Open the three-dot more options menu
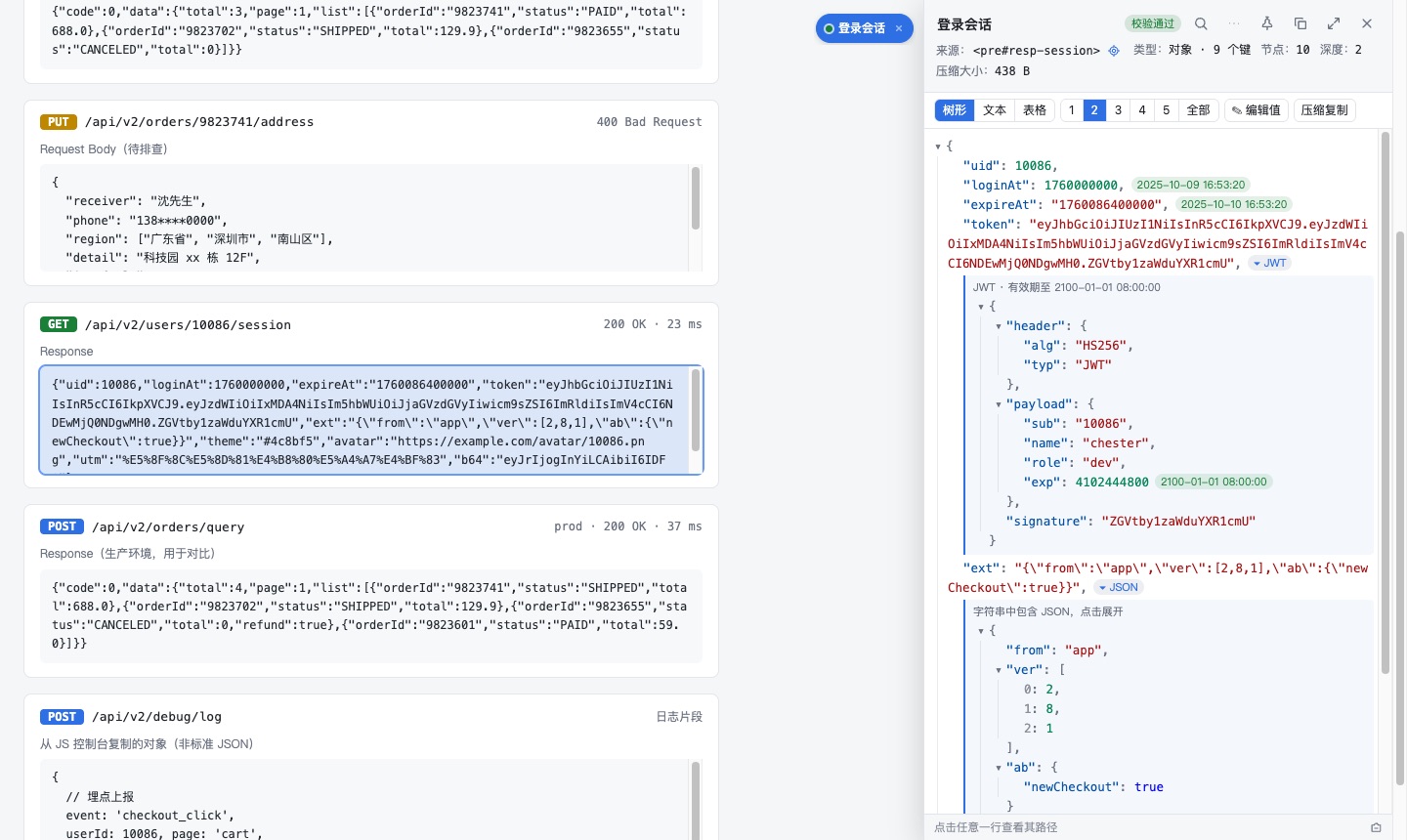Viewport: 1407px width, 840px height. (x=1234, y=23)
